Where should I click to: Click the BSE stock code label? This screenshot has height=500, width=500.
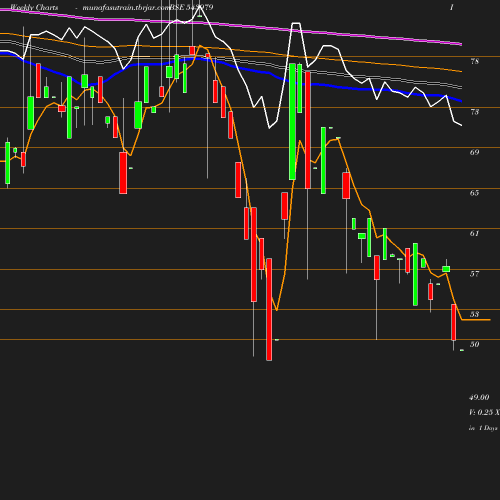[191, 7]
